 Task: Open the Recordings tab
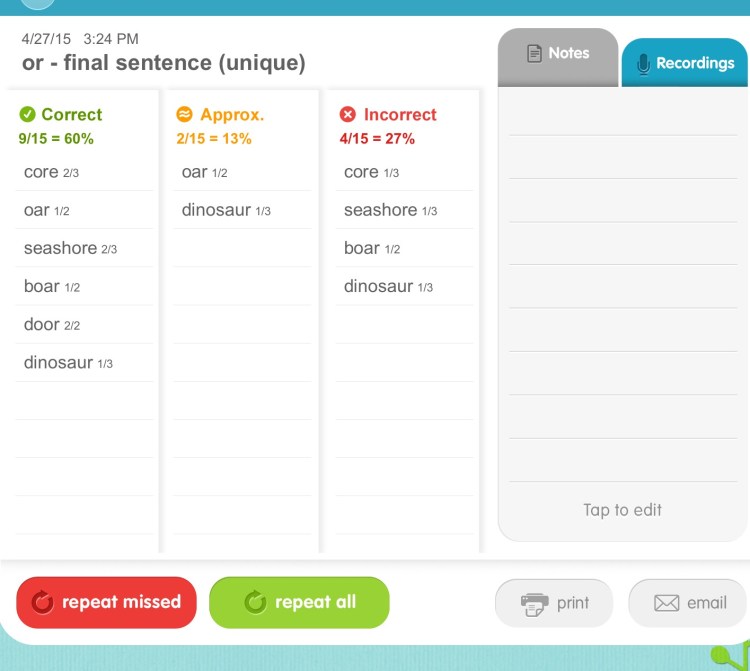pyautogui.click(x=685, y=63)
